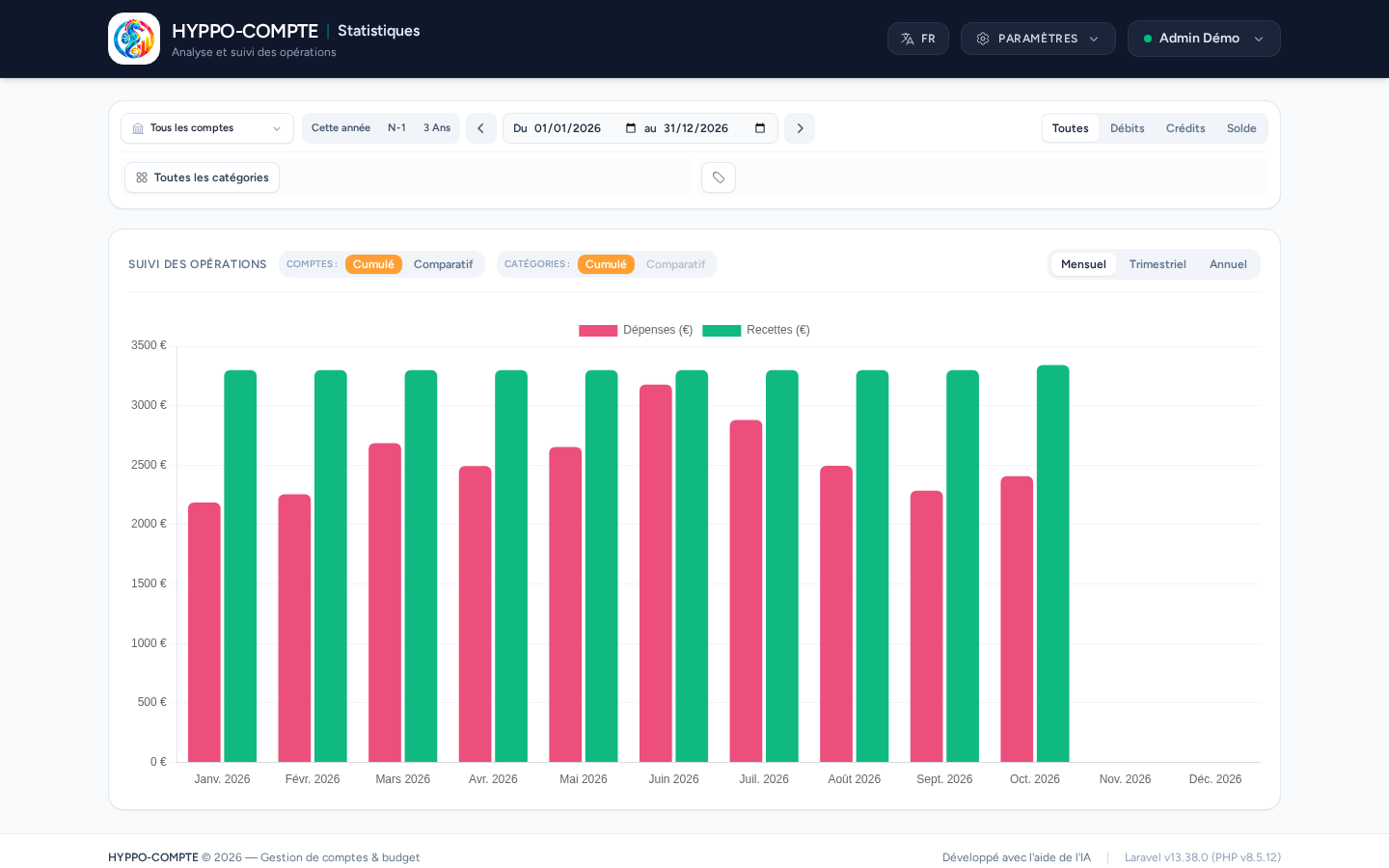The height and width of the screenshot is (868, 1389).
Task: Click the gear icon in PARAMÈTRES
Action: 983,39
